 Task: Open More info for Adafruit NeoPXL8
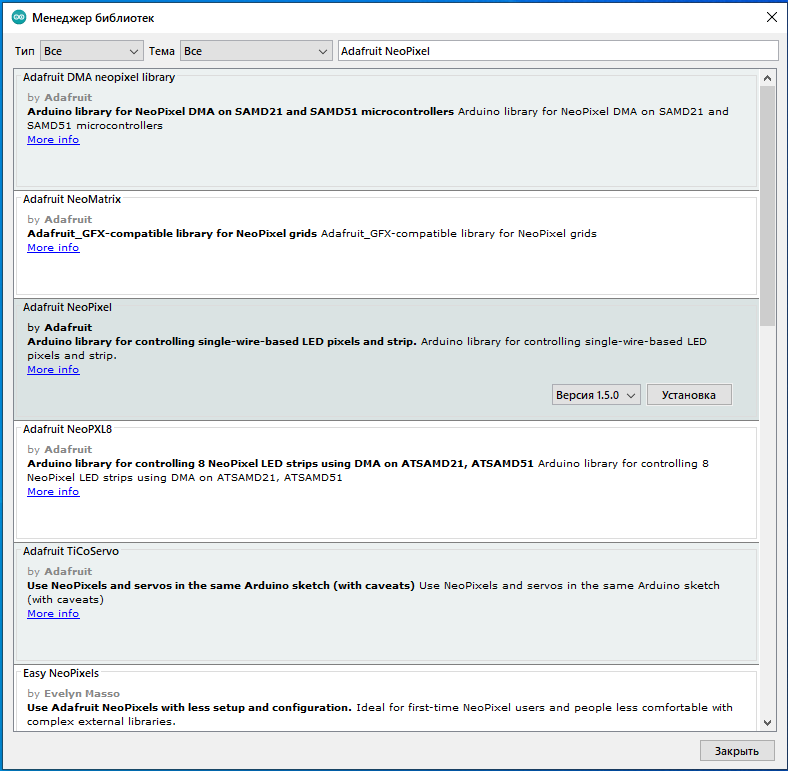pos(53,492)
